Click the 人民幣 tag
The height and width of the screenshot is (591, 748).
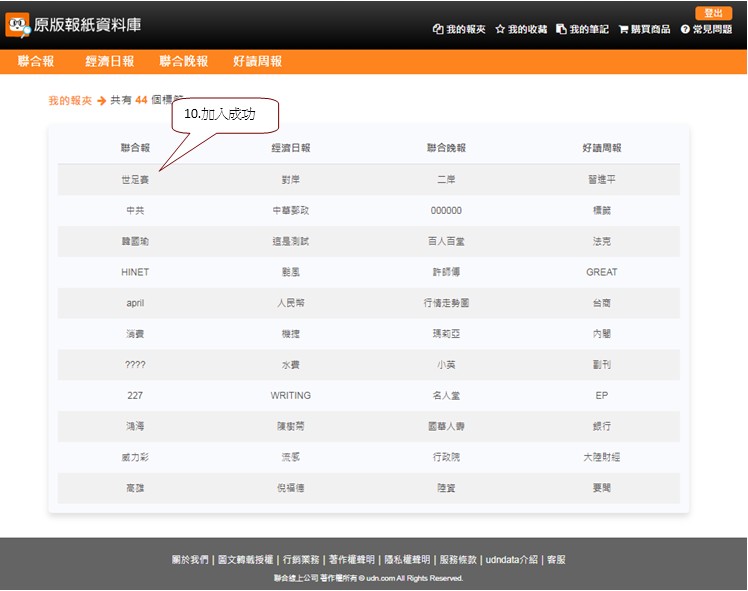(x=291, y=303)
